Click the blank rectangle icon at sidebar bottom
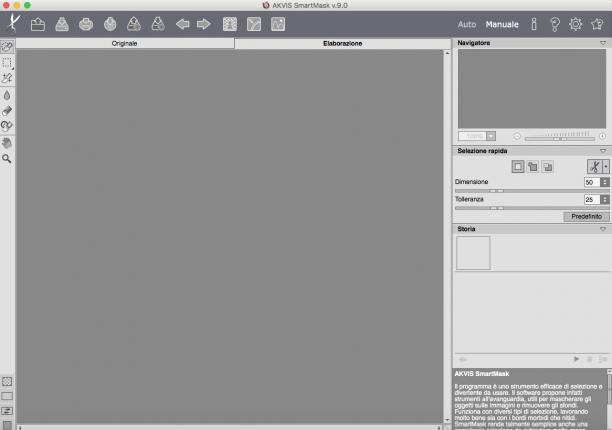This screenshot has height=430, width=612. (x=7, y=396)
